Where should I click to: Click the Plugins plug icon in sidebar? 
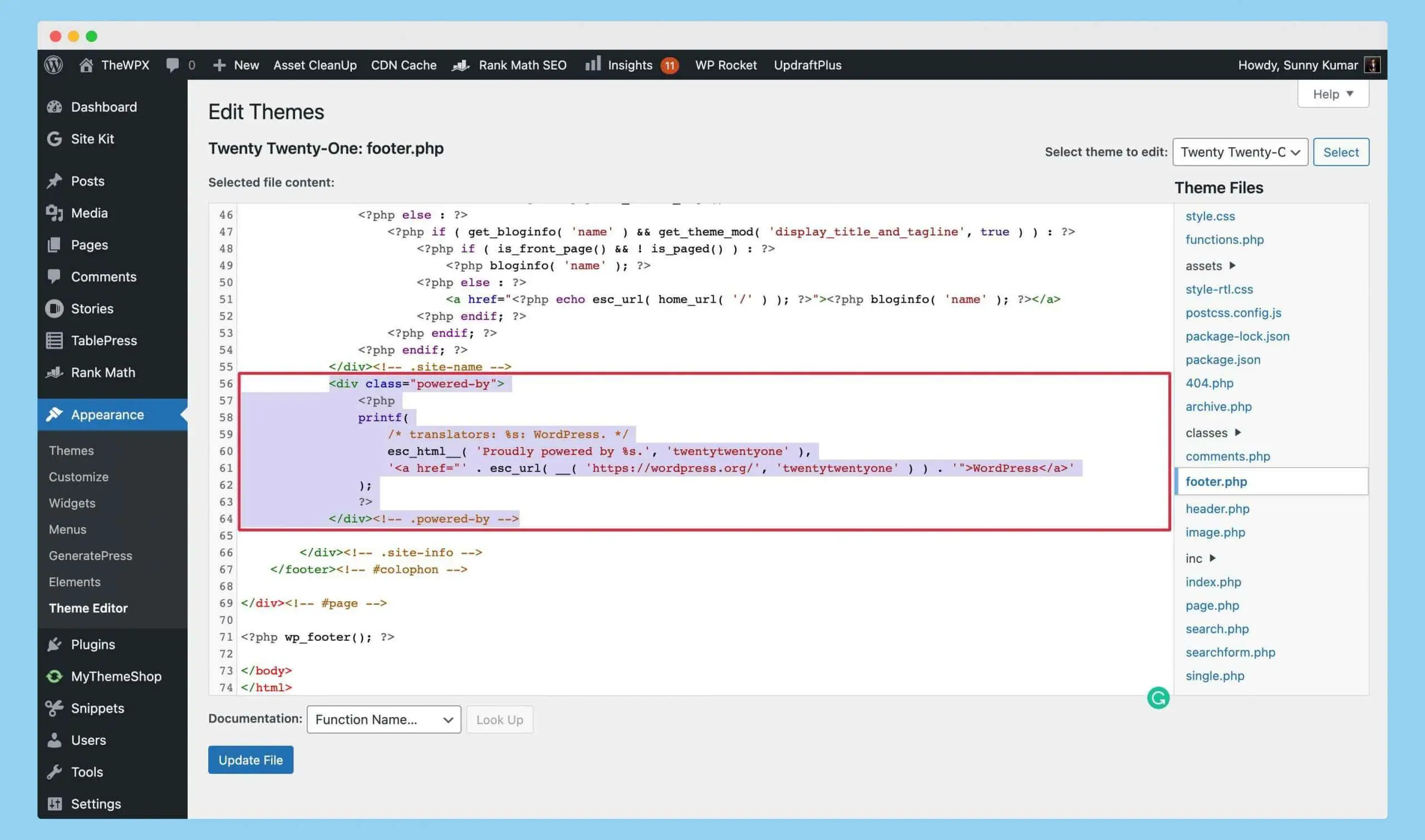pyautogui.click(x=55, y=644)
